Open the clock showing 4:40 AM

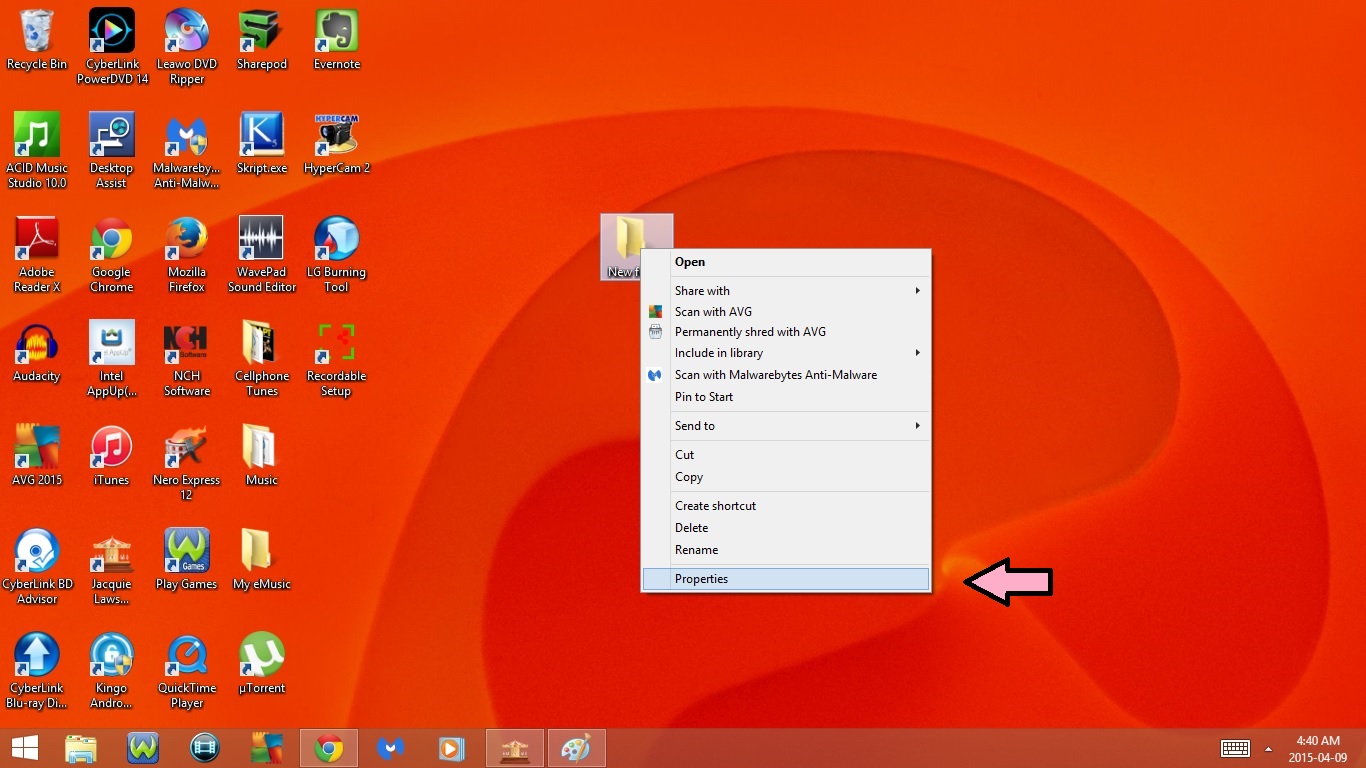pyautogui.click(x=1317, y=748)
